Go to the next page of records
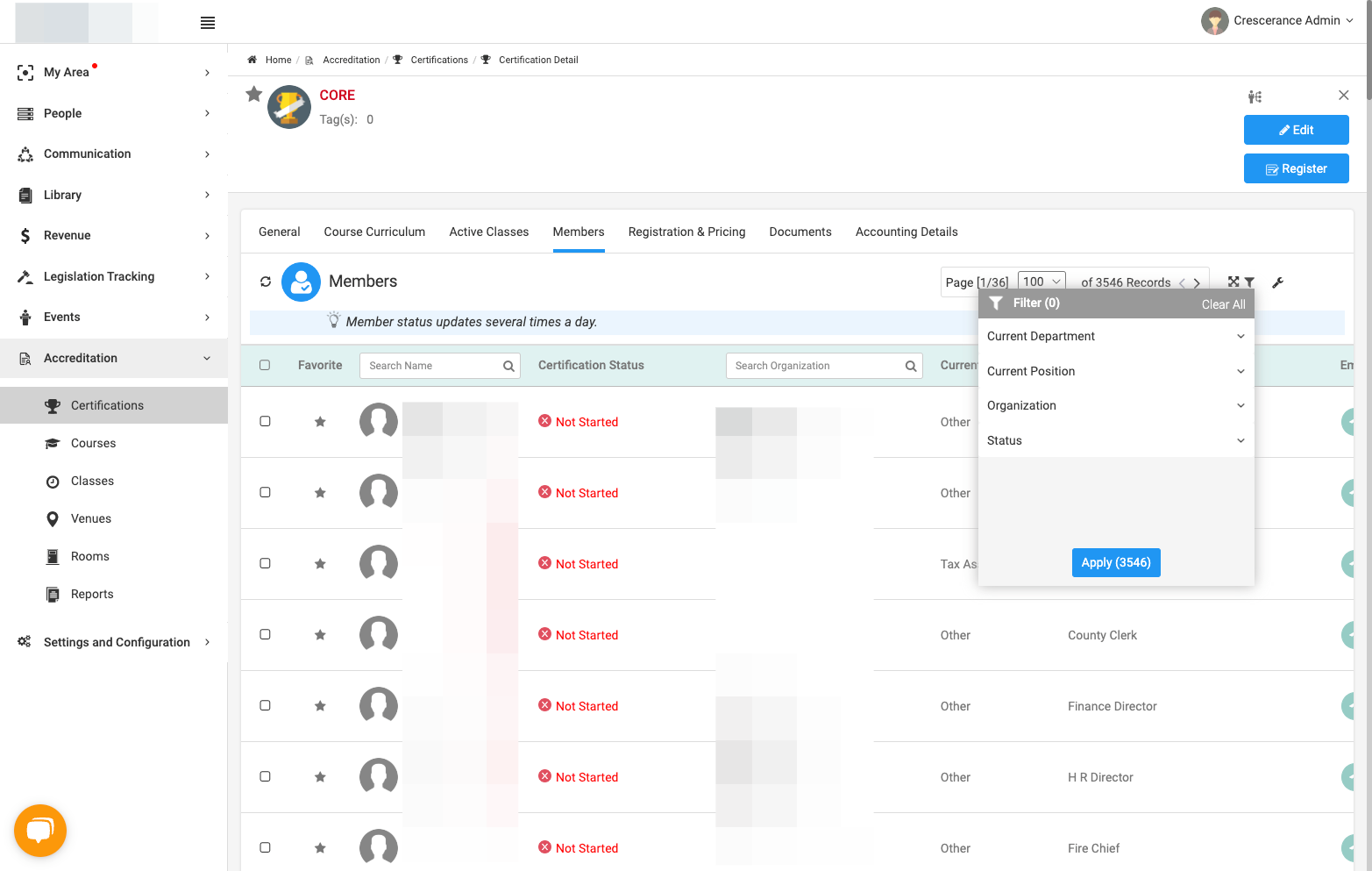Image resolution: width=1372 pixels, height=871 pixels. click(x=1197, y=282)
